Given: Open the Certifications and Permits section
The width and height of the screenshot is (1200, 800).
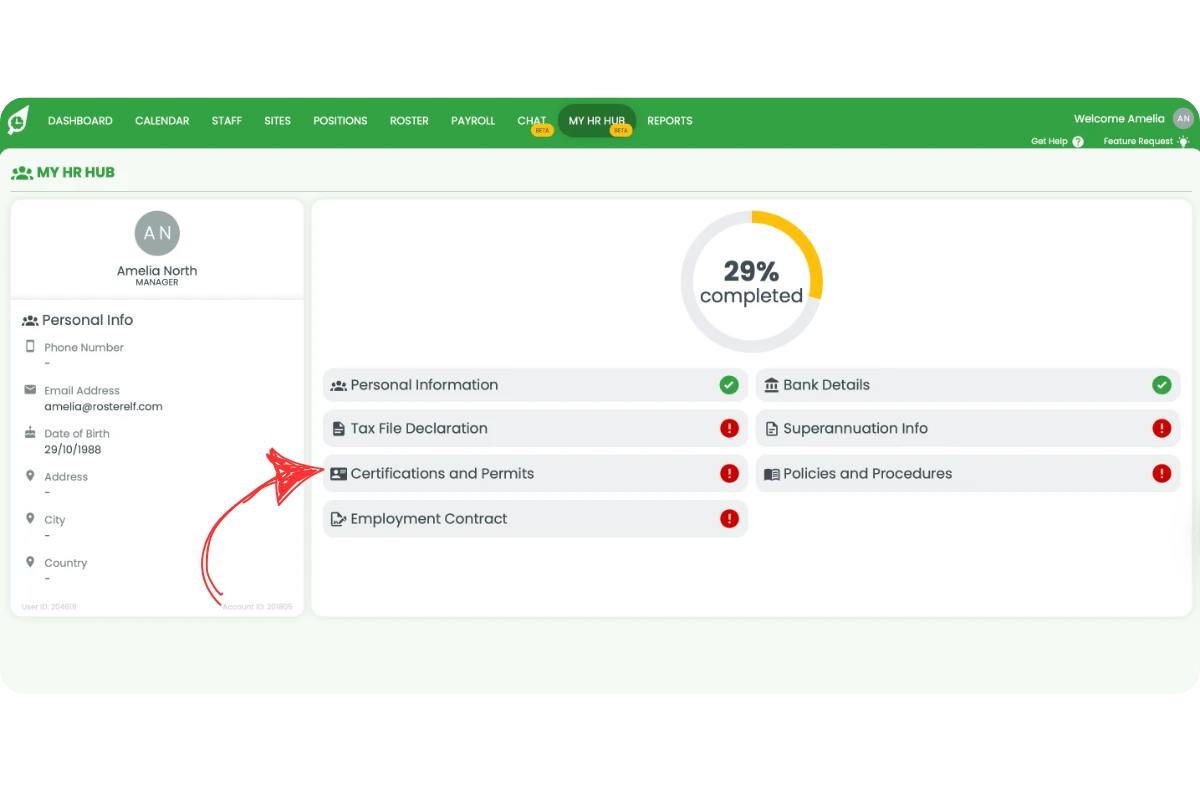Looking at the screenshot, I should pyautogui.click(x=535, y=474).
